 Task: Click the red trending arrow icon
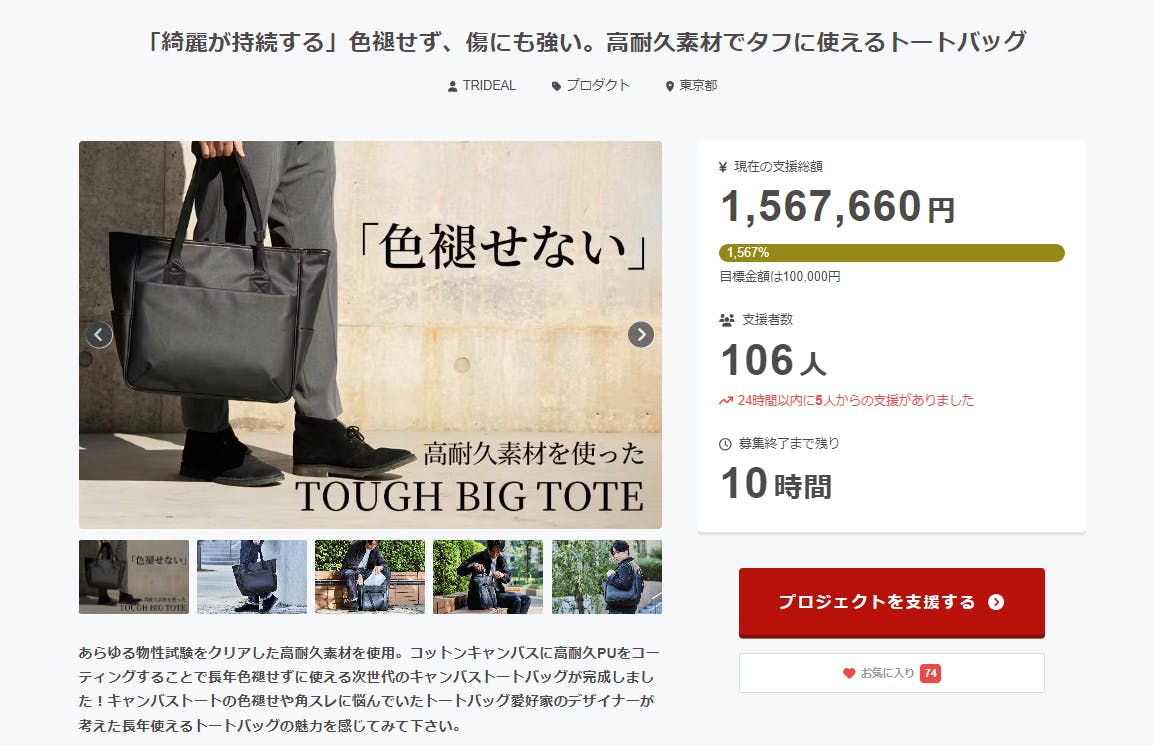click(x=726, y=401)
